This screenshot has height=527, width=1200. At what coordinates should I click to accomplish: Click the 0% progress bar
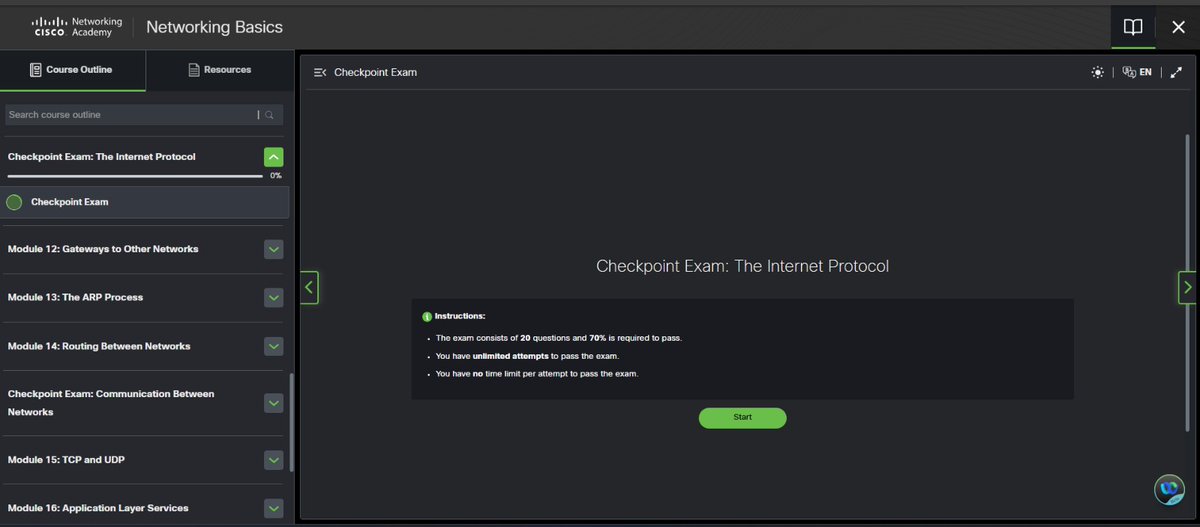(135, 176)
